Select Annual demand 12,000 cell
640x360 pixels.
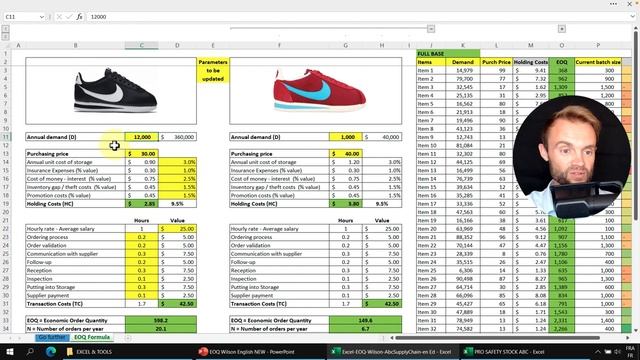[x=142, y=137]
